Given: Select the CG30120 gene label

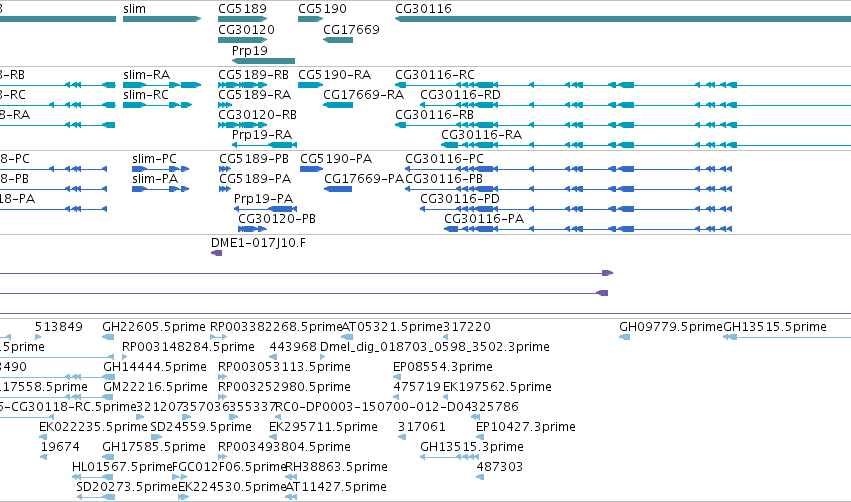Looking at the screenshot, I should point(246,29).
